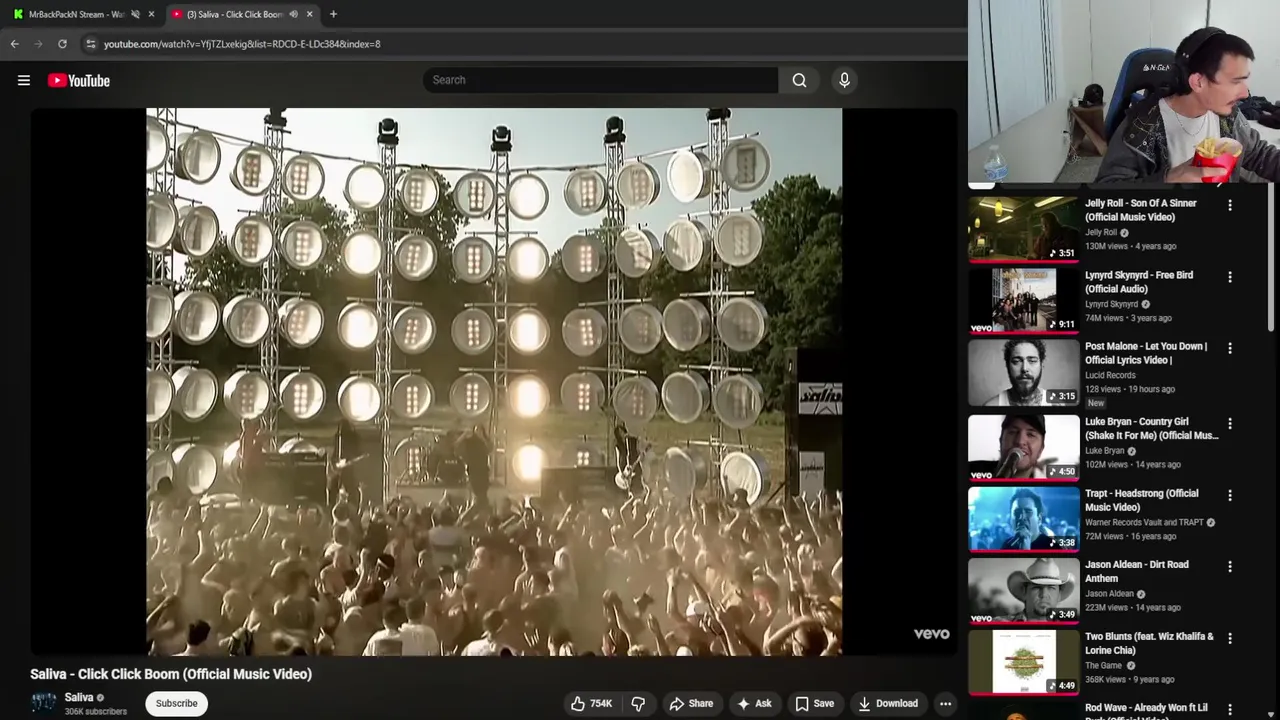Open options menu for Two Blunts video
The width and height of the screenshot is (1280, 720).
click(1230, 638)
